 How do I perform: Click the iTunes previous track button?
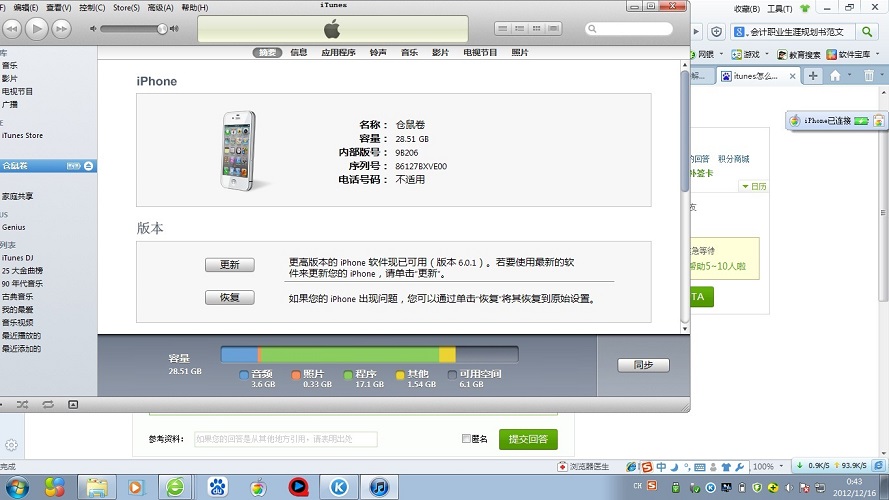tap(12, 28)
